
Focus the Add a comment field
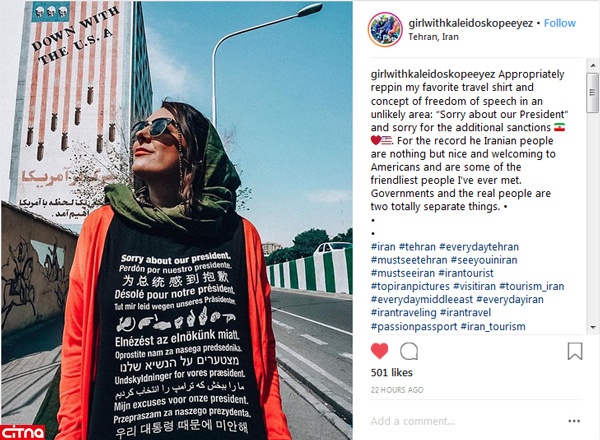tap(467, 421)
